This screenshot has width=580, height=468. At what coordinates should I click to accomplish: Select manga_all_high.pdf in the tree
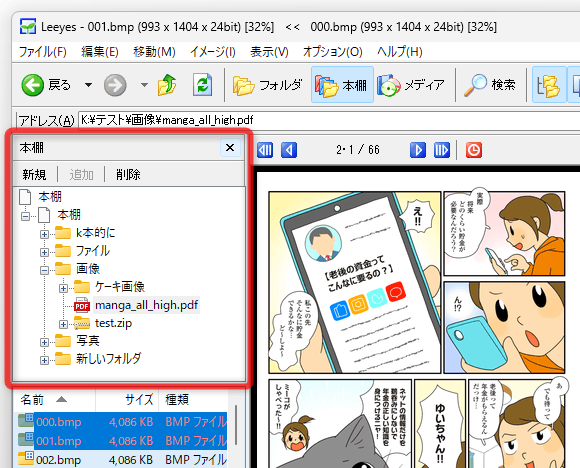[146, 305]
